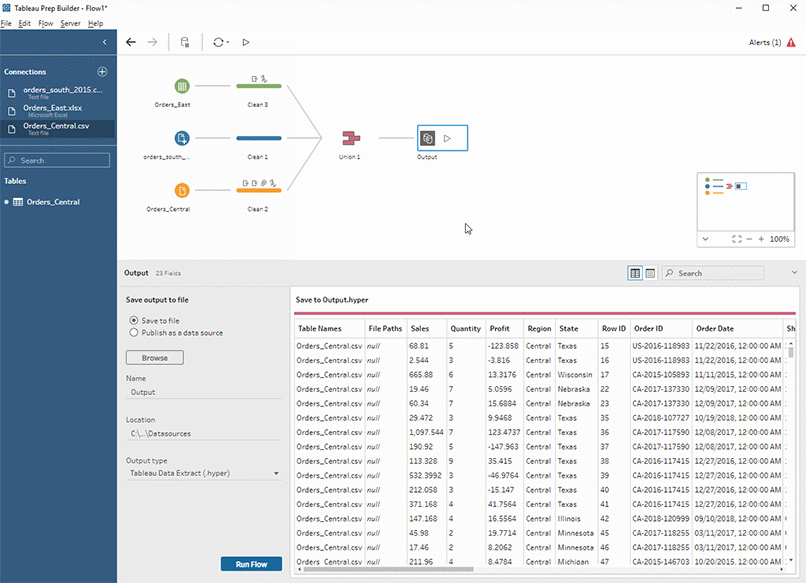
Task: Click the zoom in plus control
Action: coord(761,240)
